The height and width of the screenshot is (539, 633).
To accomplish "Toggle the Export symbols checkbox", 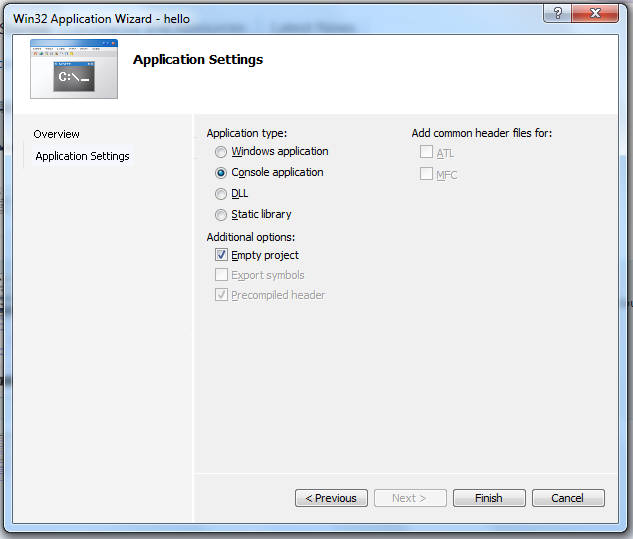I will click(222, 275).
